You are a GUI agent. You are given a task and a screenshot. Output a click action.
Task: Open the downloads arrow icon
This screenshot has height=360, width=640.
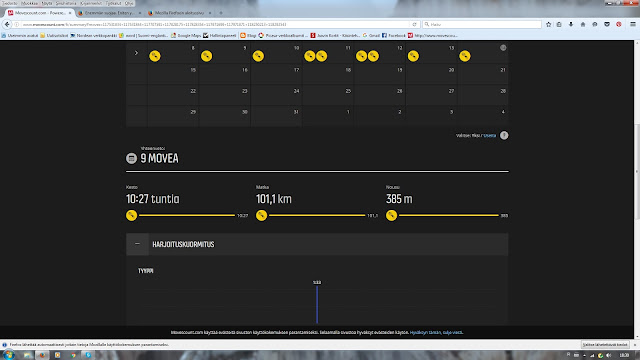coord(571,24)
